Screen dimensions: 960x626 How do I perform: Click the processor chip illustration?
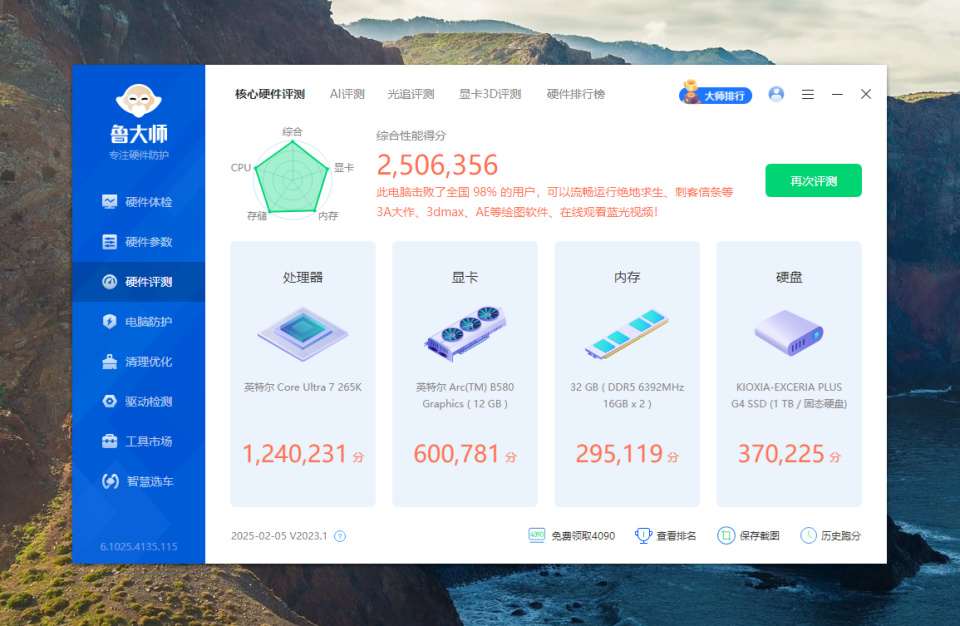tap(302, 334)
